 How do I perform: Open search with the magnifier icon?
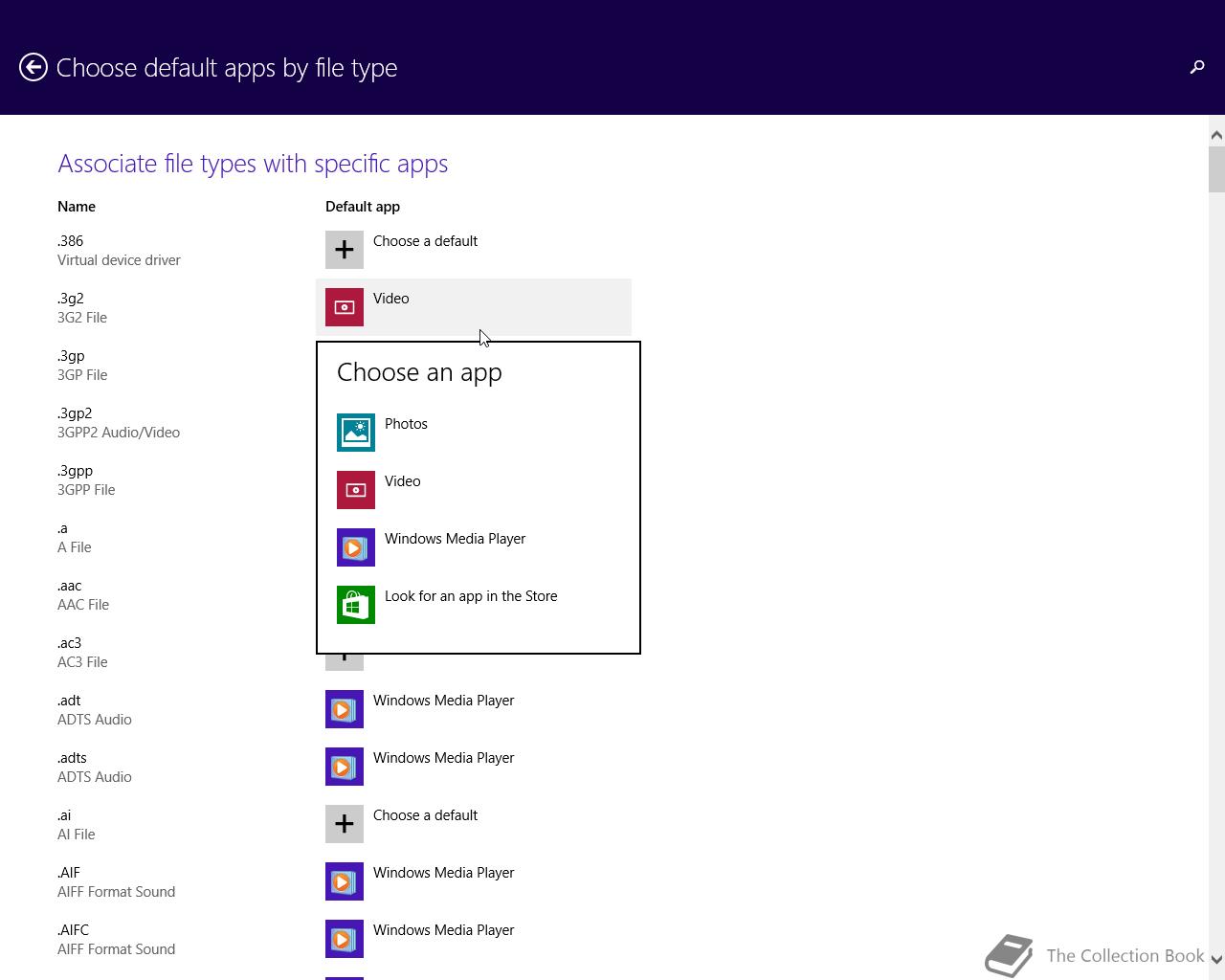(1197, 67)
